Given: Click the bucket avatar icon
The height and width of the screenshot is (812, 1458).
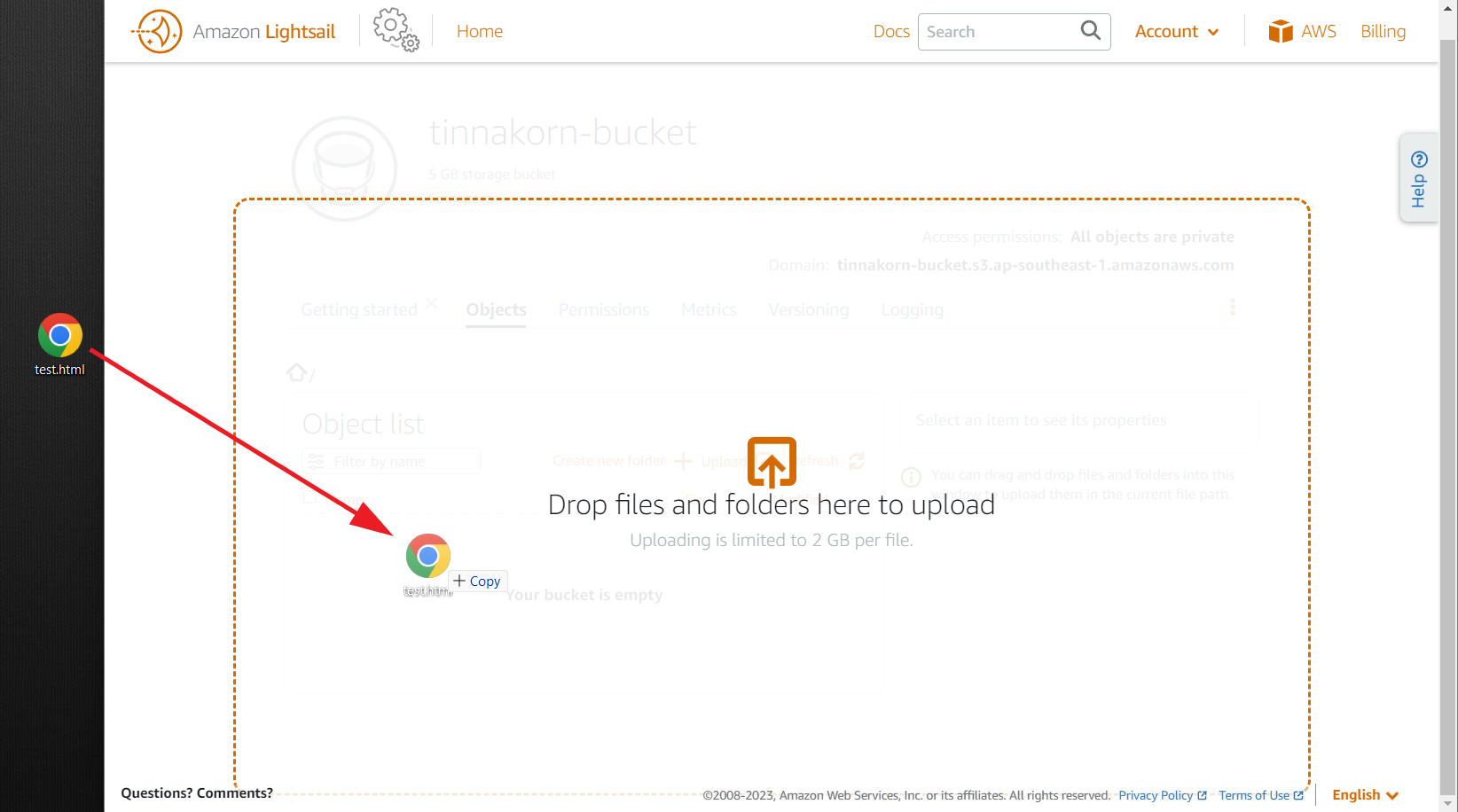Looking at the screenshot, I should coord(344,168).
